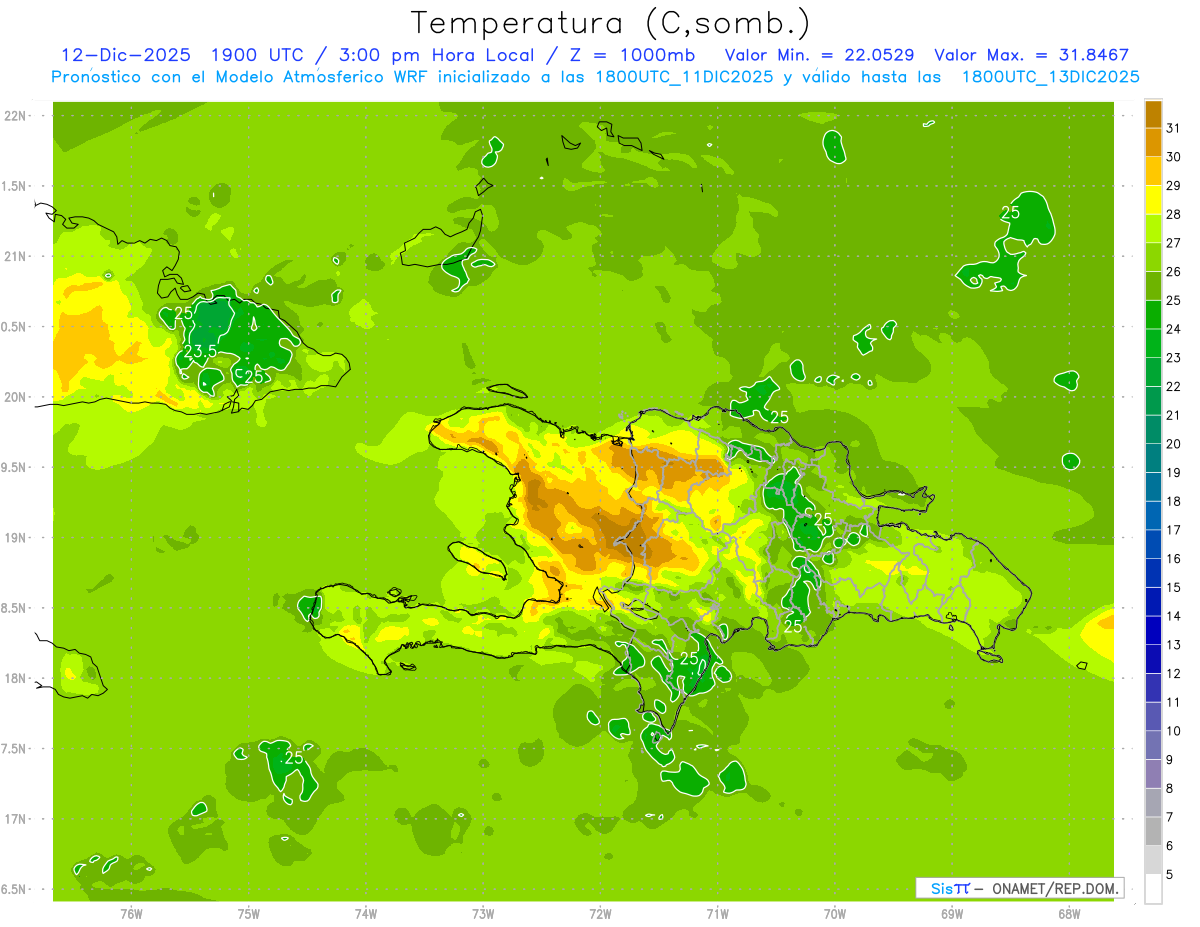The width and height of the screenshot is (1200, 927).
Task: Click the "18N" latitude axis label
Action: 14,678
